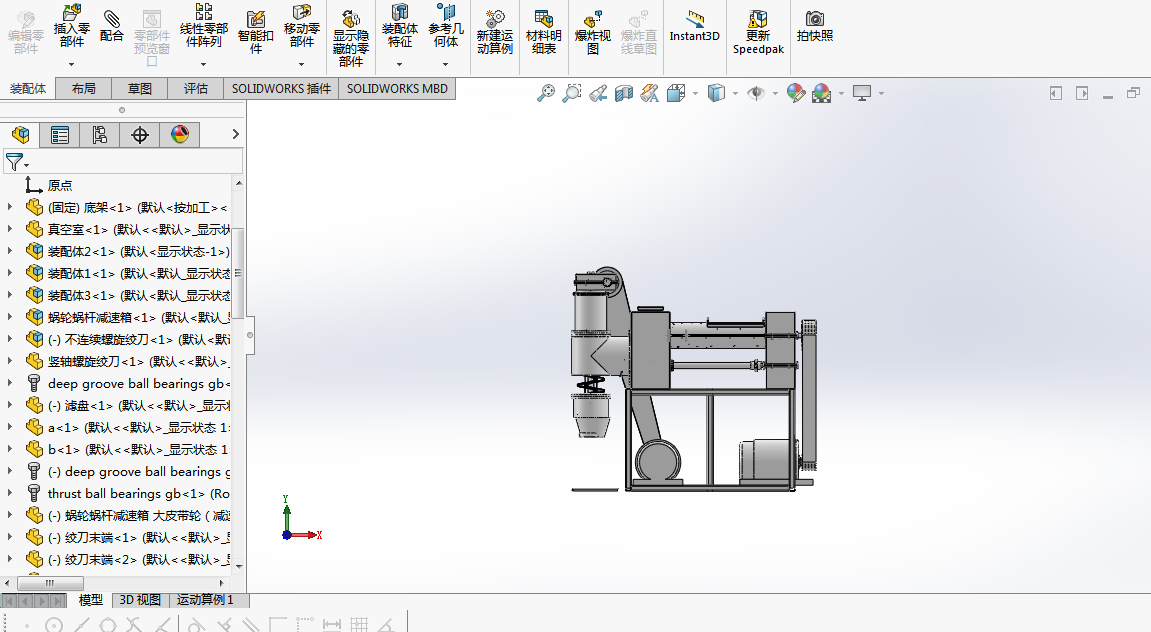Screen dimensions: 1151x632
Task: Switch to SOLIDWORKS MBD tab
Action: (x=397, y=89)
